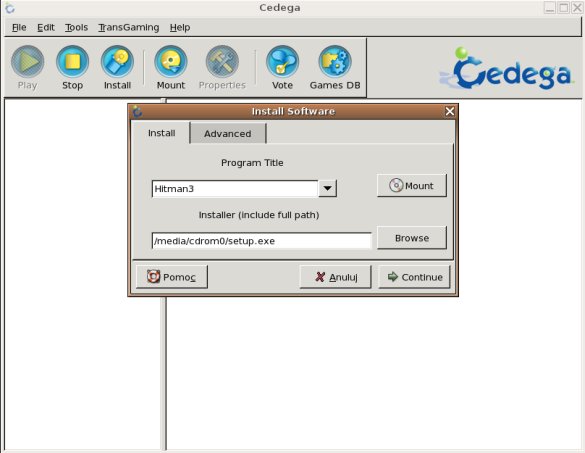Click the Install toolbar icon
585x453 pixels.
(117, 67)
